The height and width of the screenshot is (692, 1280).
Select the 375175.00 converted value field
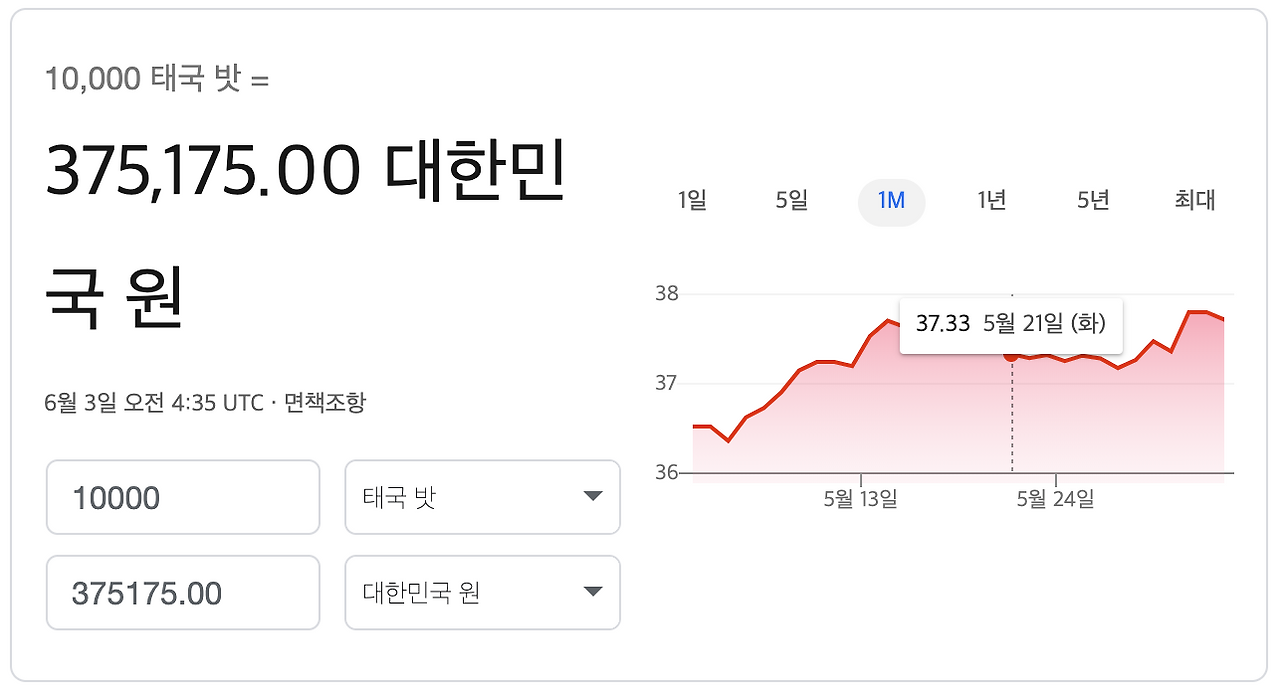[183, 593]
